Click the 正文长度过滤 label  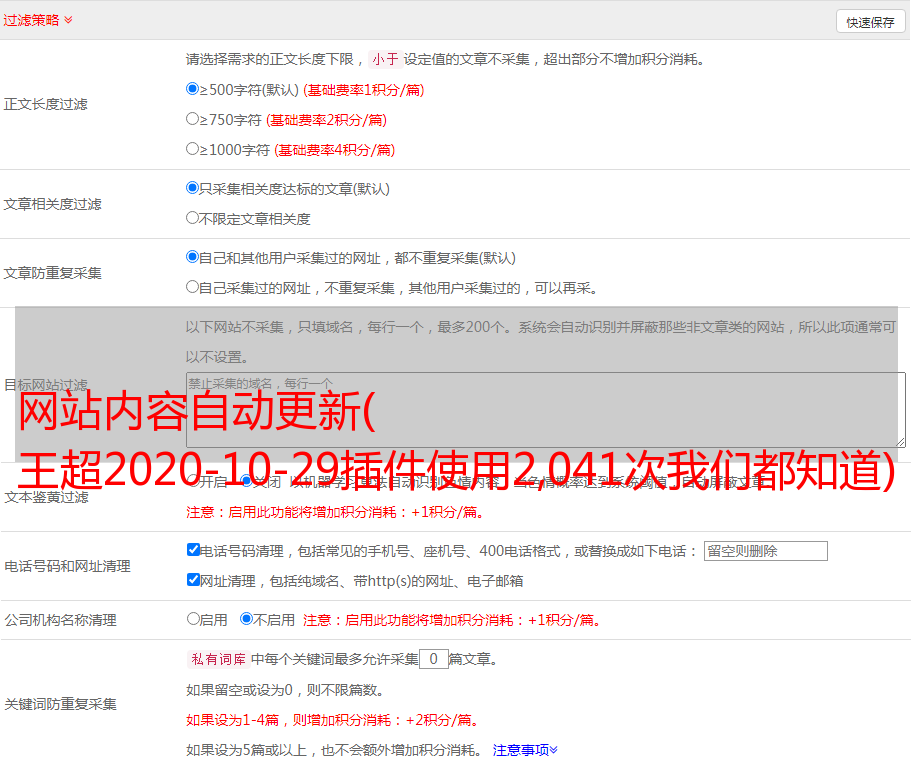[45, 104]
